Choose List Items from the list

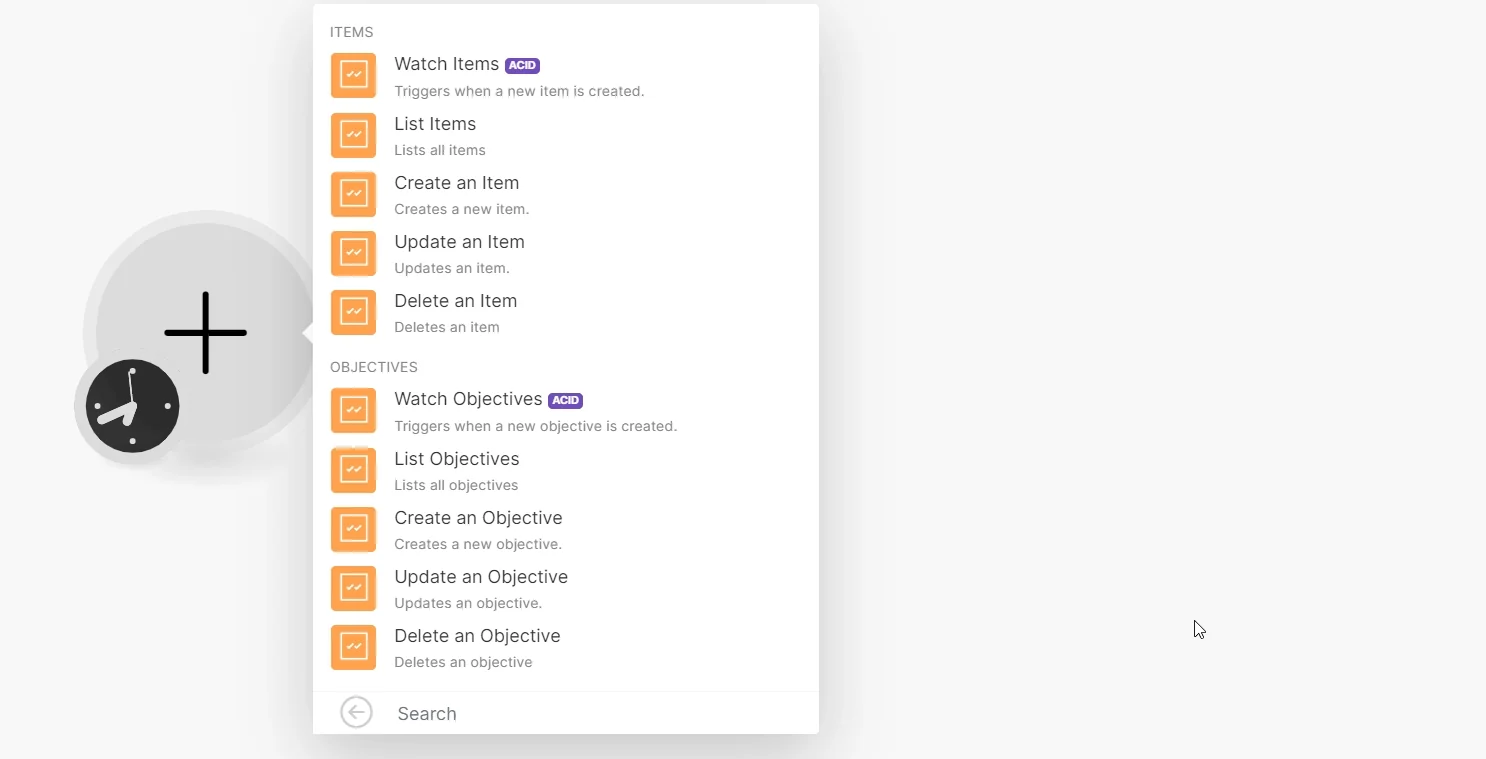pyautogui.click(x=566, y=136)
